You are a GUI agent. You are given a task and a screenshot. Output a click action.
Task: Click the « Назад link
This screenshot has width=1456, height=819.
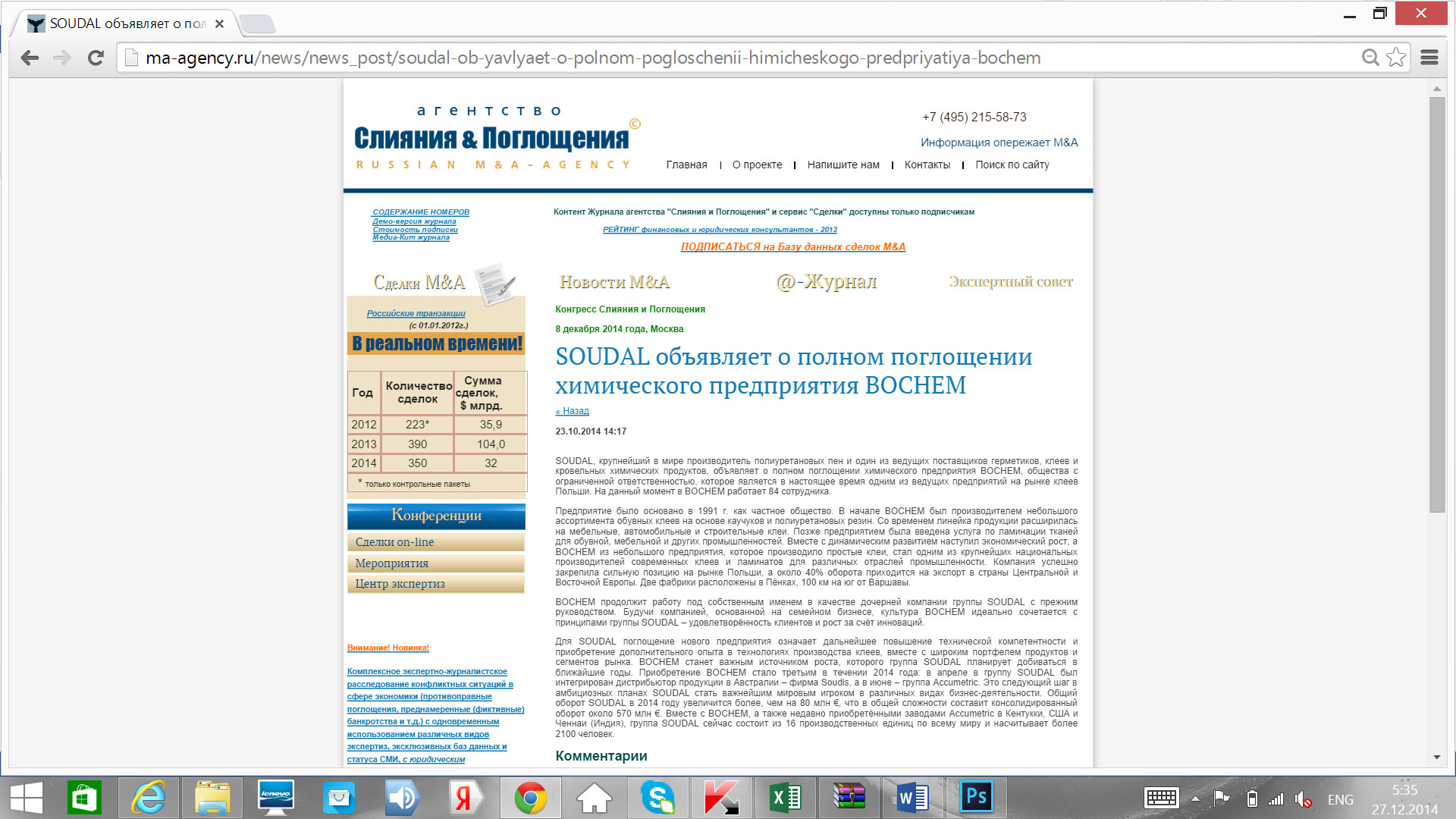pyautogui.click(x=572, y=411)
